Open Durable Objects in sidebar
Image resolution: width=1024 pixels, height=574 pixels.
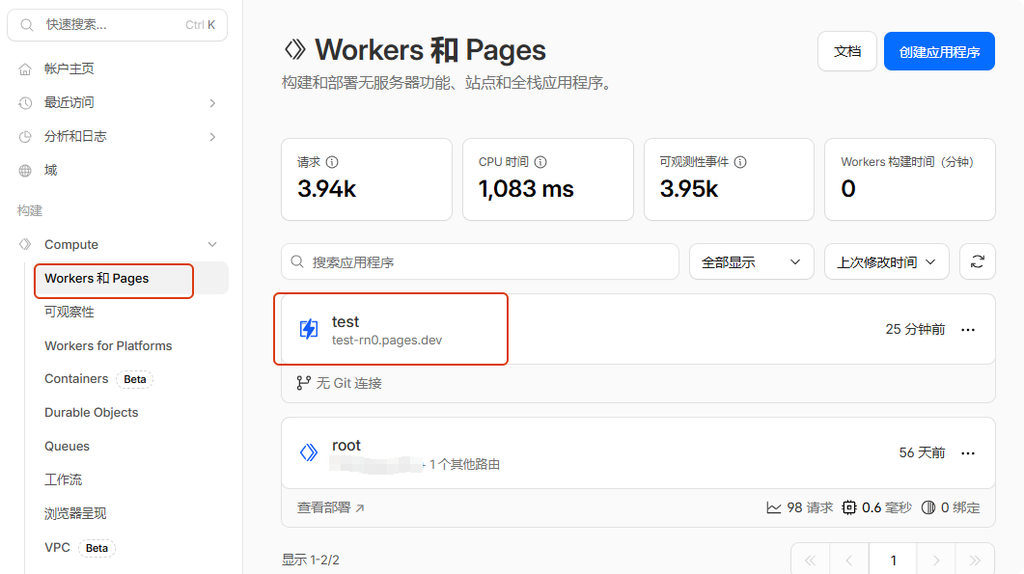pyautogui.click(x=91, y=413)
